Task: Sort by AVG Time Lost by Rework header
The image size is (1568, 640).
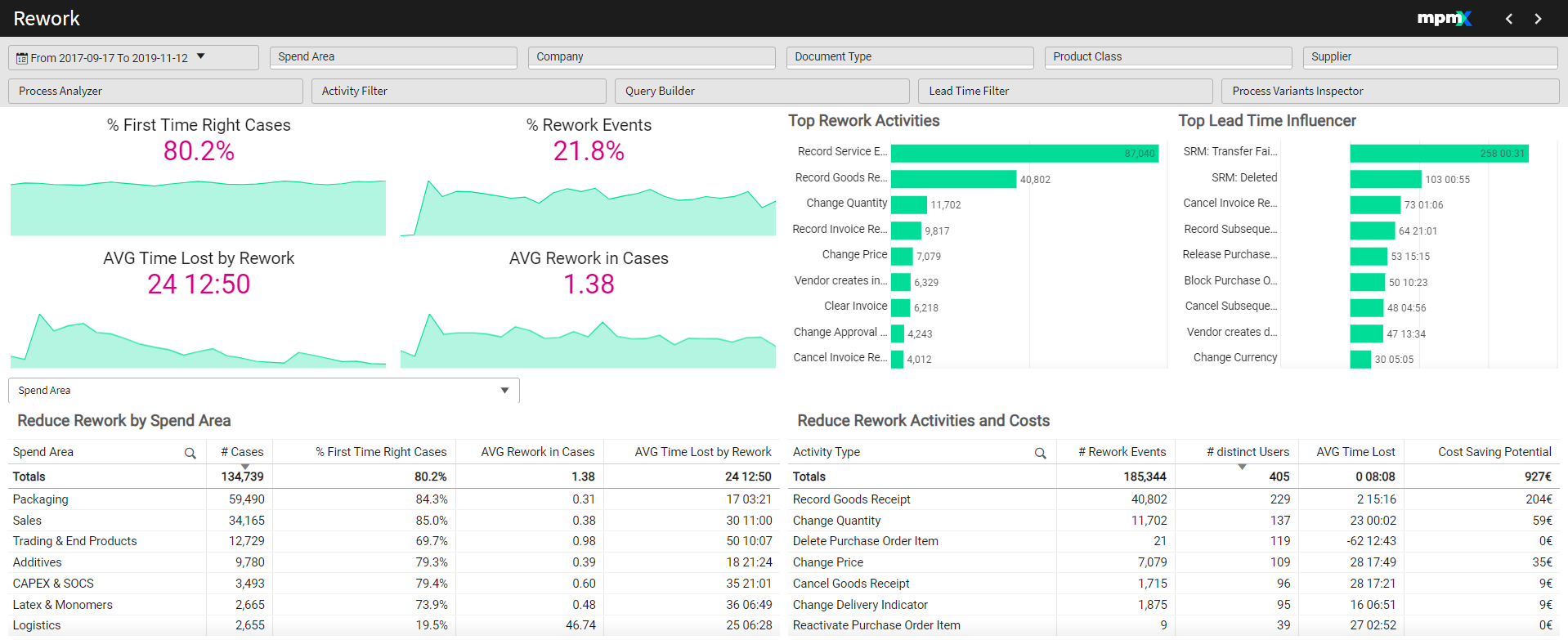Action: pyautogui.click(x=703, y=452)
